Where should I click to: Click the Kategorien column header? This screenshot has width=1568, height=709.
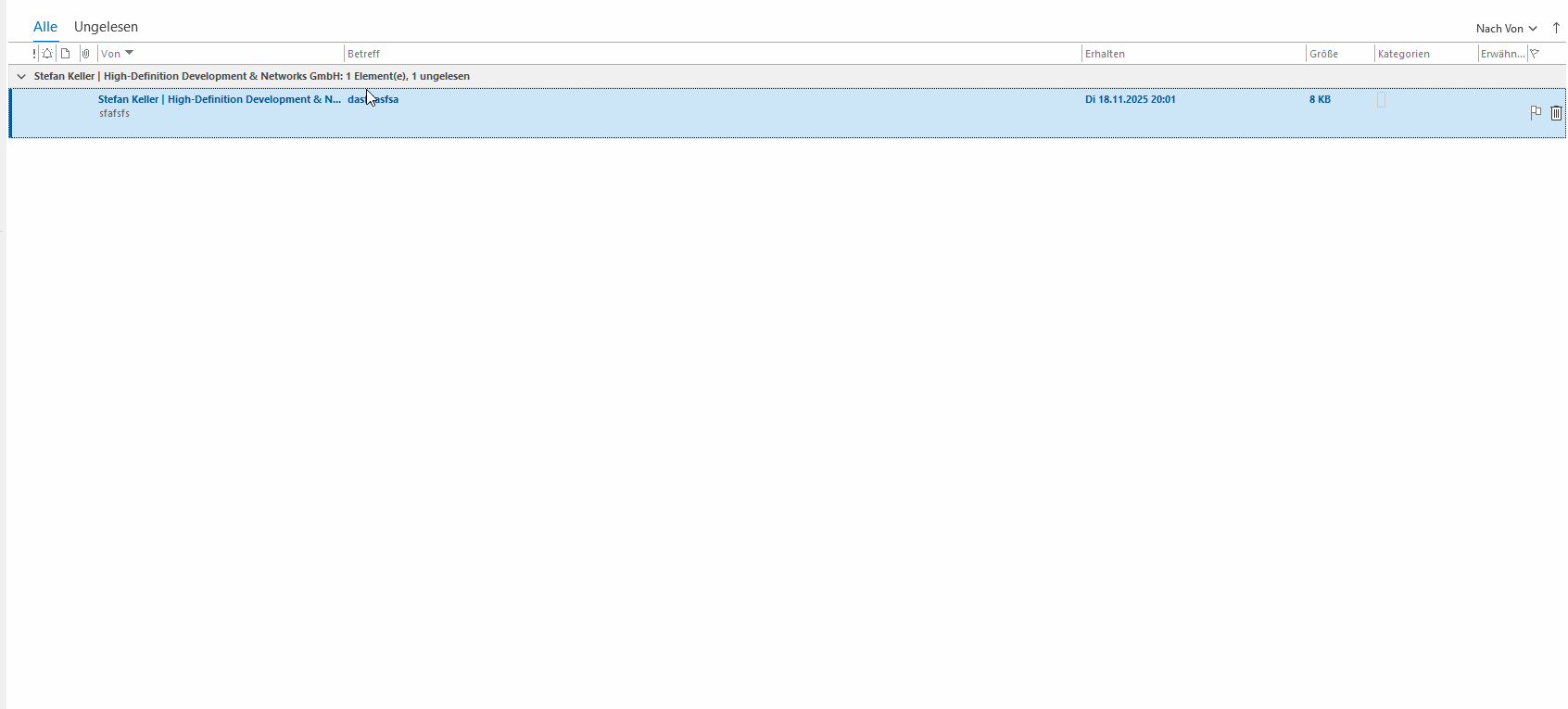point(1403,54)
